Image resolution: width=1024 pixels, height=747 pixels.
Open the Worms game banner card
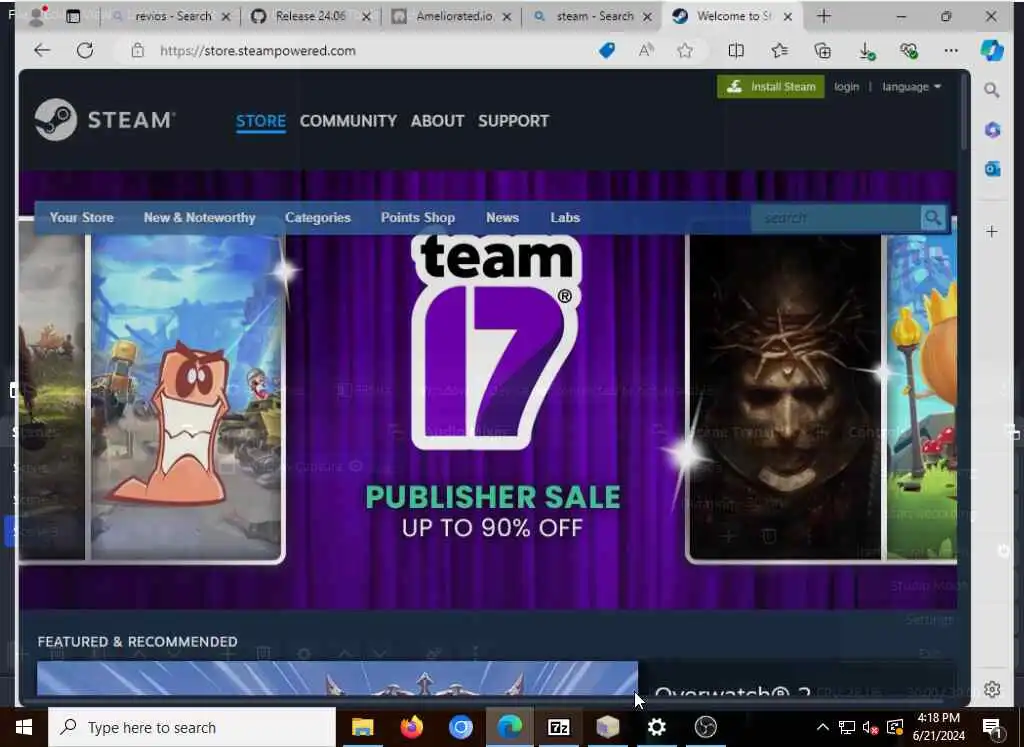click(x=186, y=397)
